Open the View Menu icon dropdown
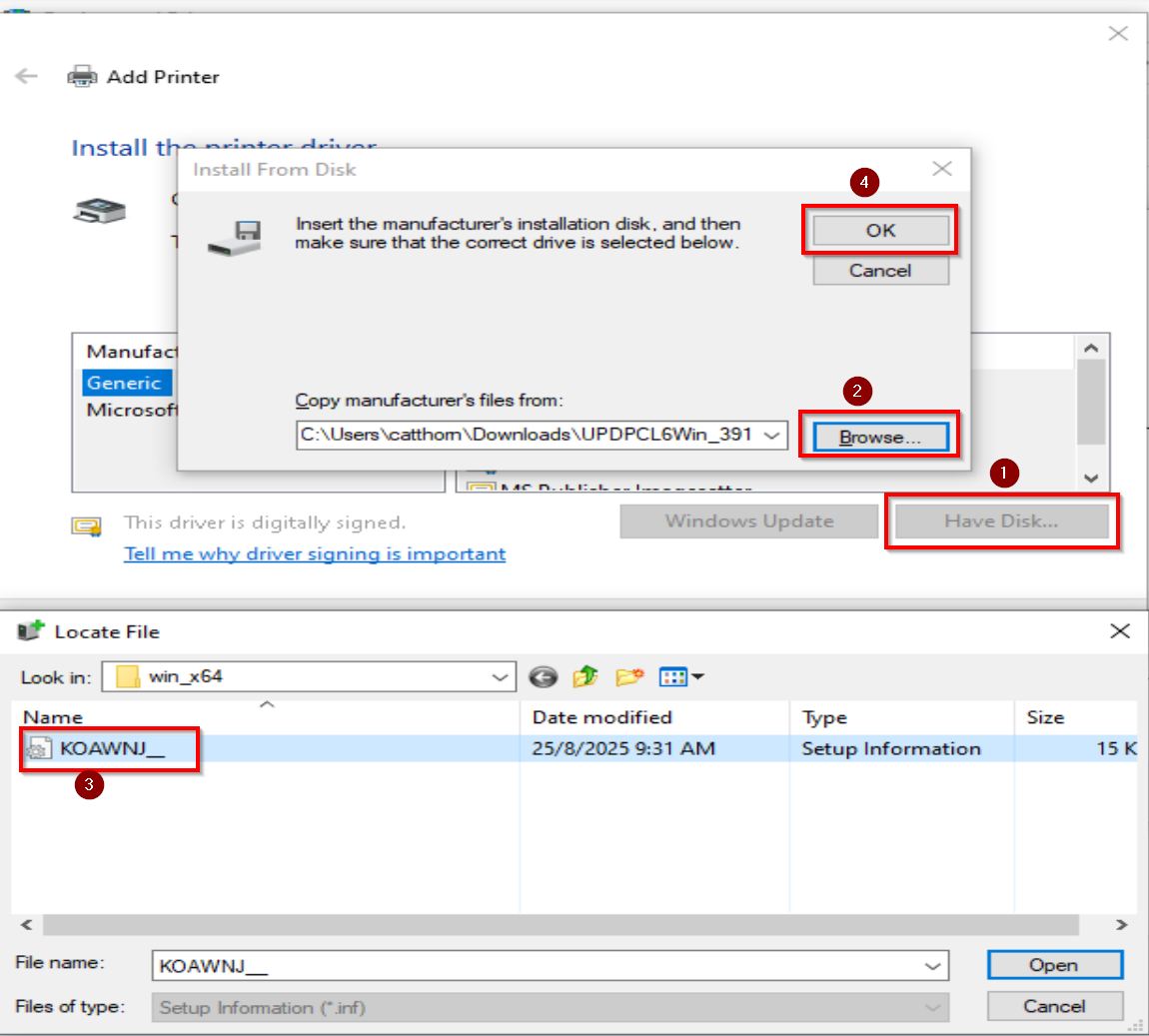Image resolution: width=1149 pixels, height=1036 pixels. click(682, 677)
